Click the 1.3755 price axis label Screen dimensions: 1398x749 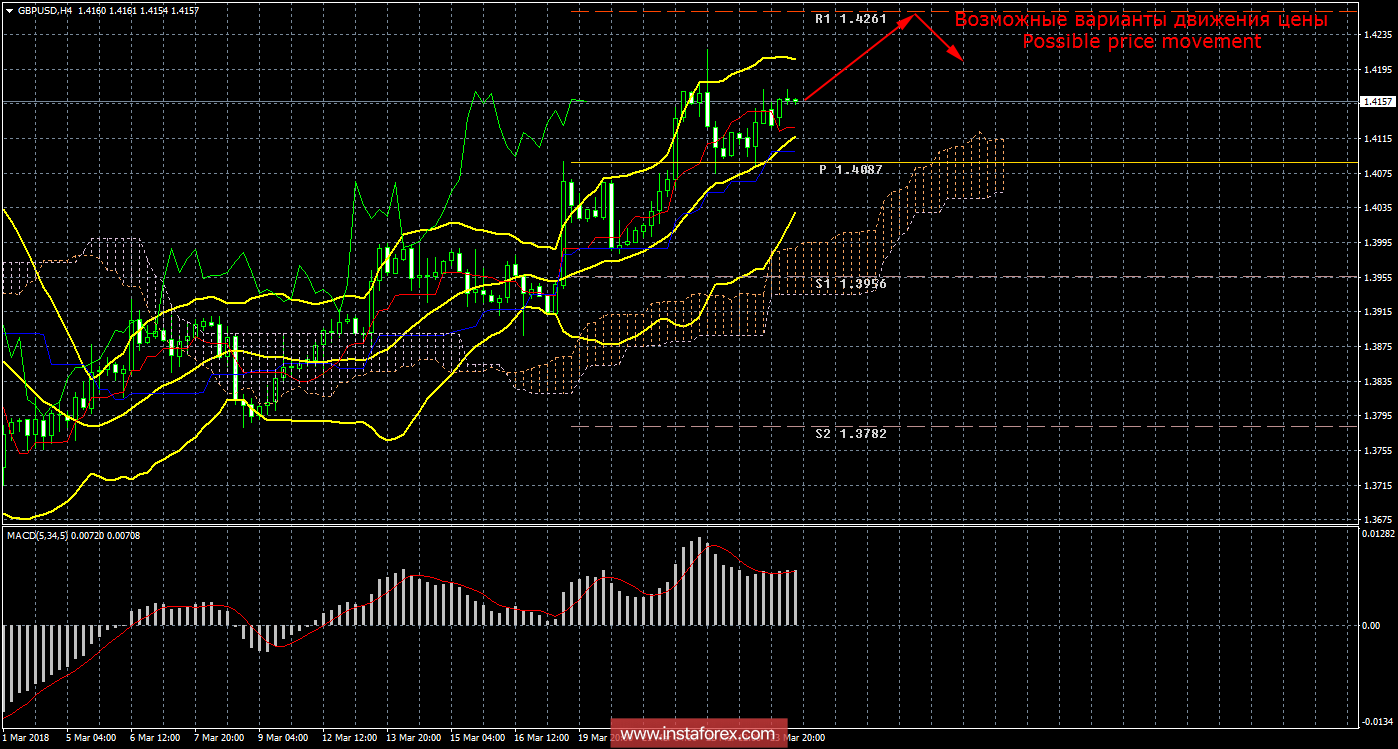(x=1377, y=451)
